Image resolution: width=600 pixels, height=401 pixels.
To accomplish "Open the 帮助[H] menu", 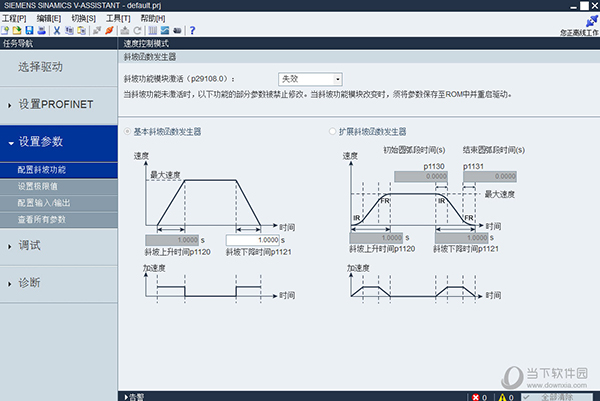I will tap(153, 18).
